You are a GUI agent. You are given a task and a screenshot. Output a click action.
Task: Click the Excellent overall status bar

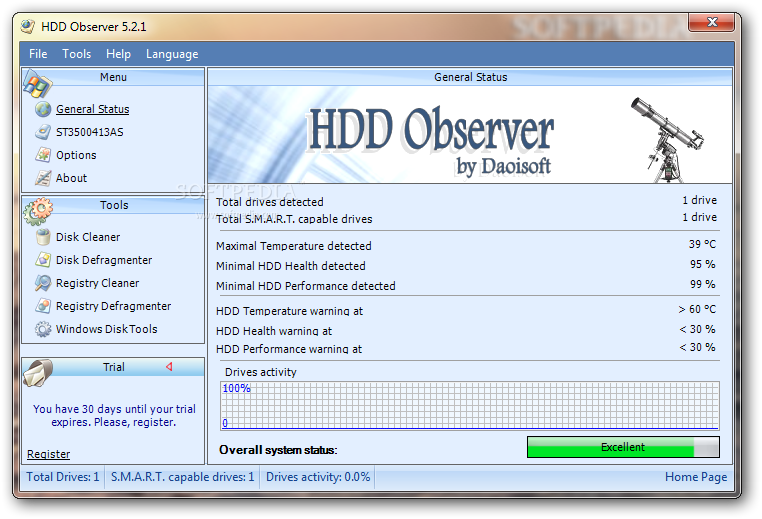623,447
